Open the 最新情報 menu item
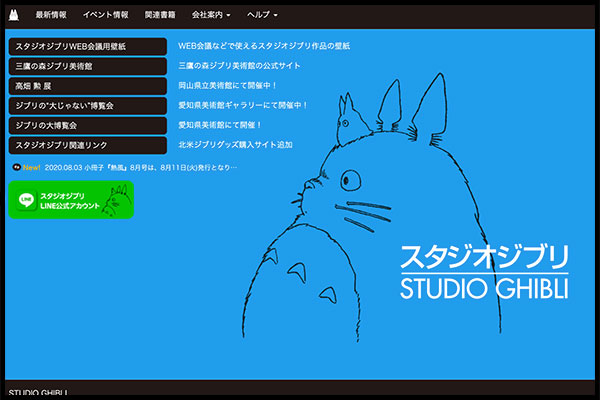Screen dimensions: 600x400 click(x=51, y=15)
